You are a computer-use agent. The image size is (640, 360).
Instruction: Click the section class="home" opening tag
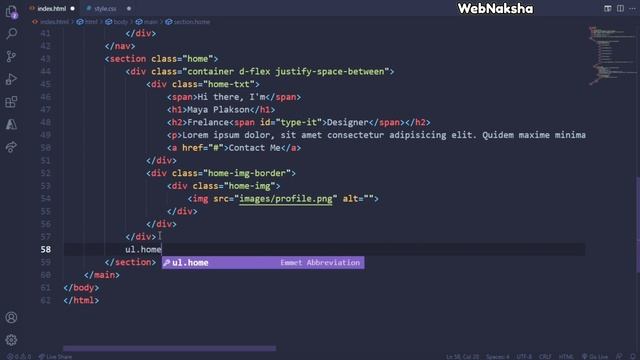(162, 59)
